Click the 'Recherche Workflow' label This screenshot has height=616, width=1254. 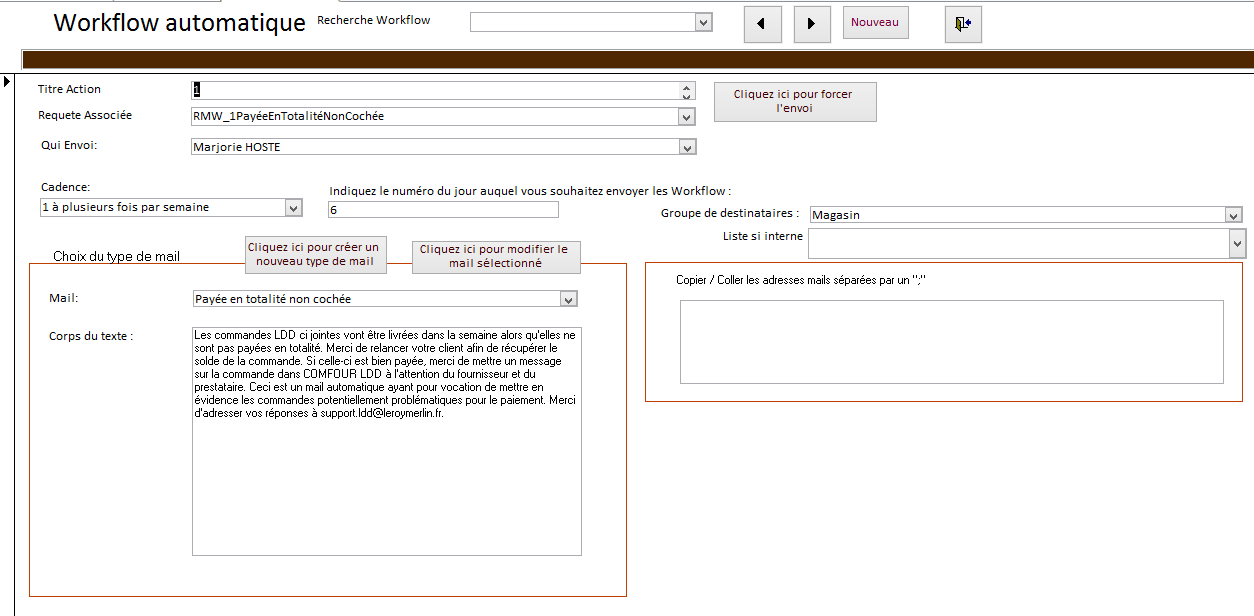click(x=374, y=20)
